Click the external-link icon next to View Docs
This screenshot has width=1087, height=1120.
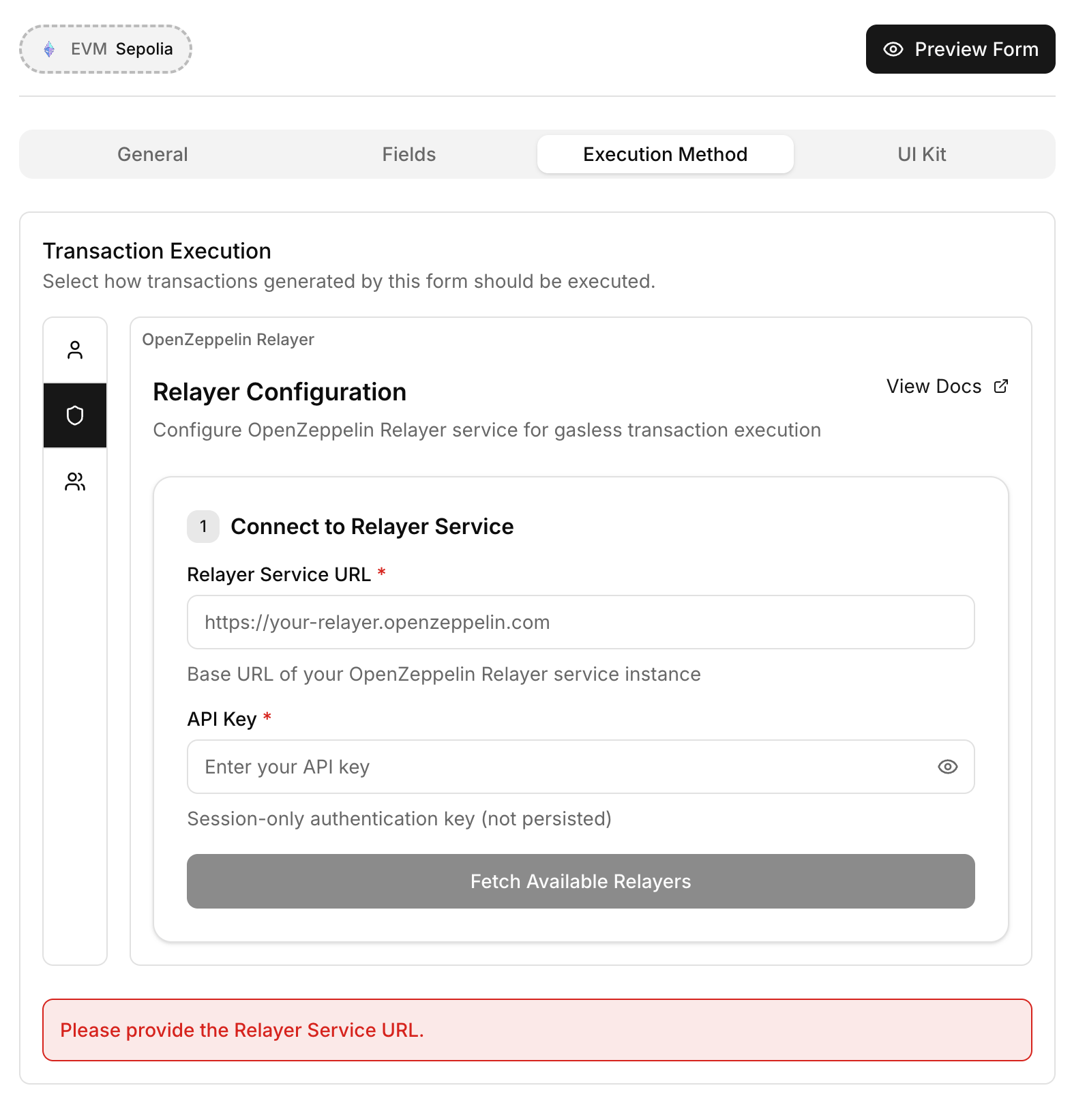pyautogui.click(x=1000, y=385)
